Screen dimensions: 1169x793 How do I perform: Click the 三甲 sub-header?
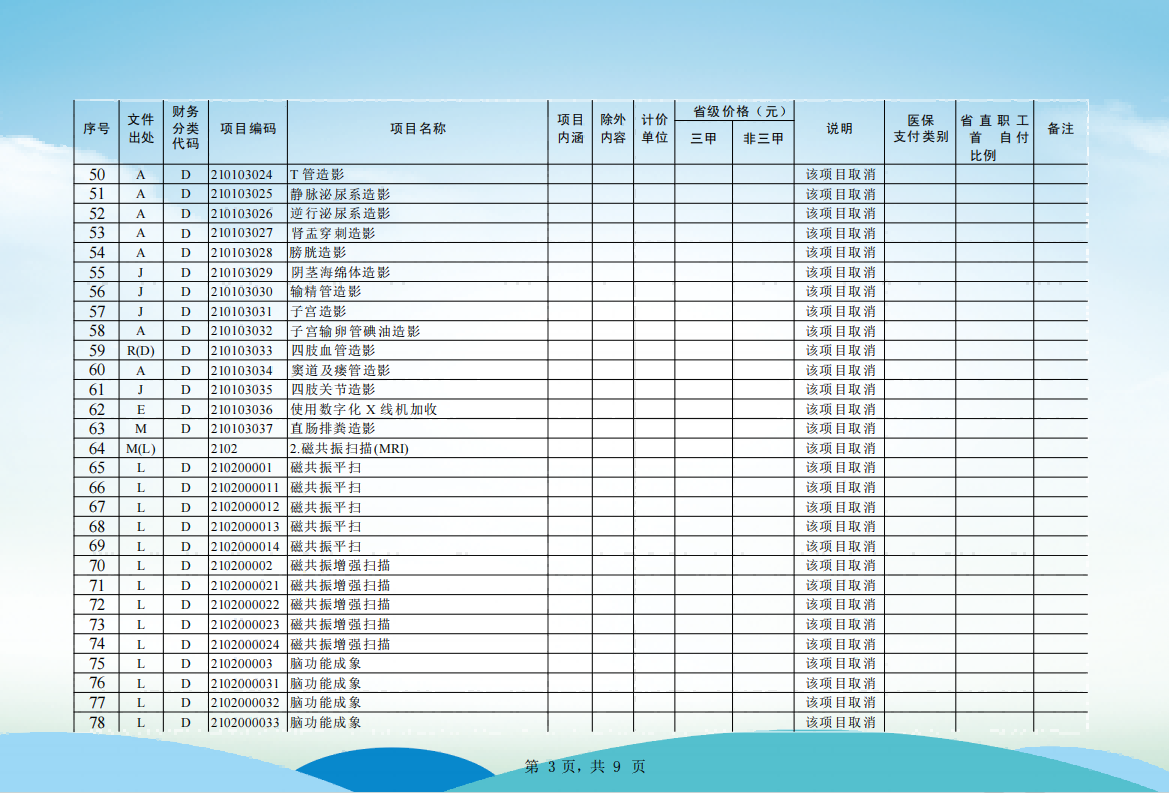point(703,139)
